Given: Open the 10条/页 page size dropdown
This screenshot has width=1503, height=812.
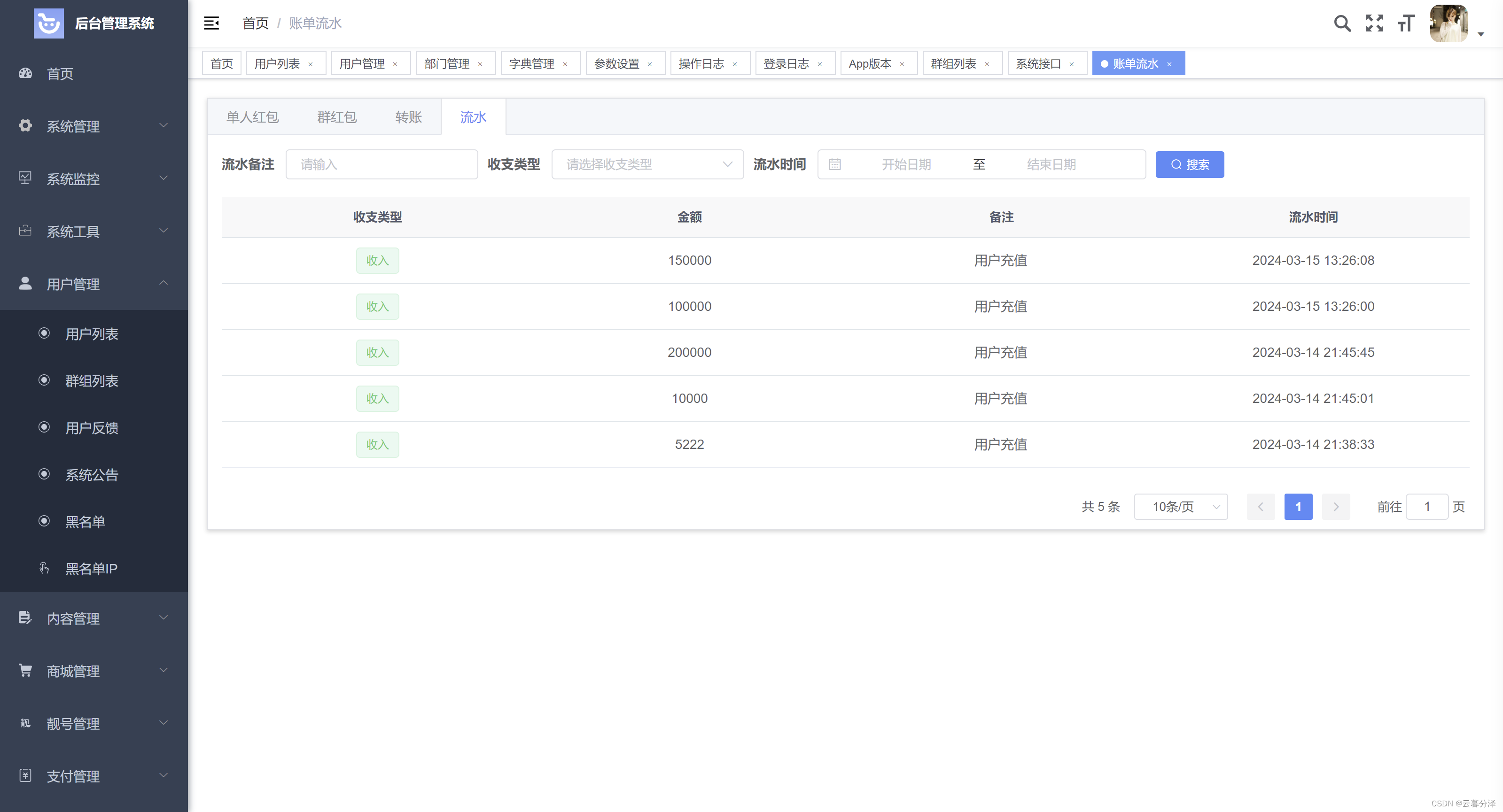Looking at the screenshot, I should click(1180, 506).
